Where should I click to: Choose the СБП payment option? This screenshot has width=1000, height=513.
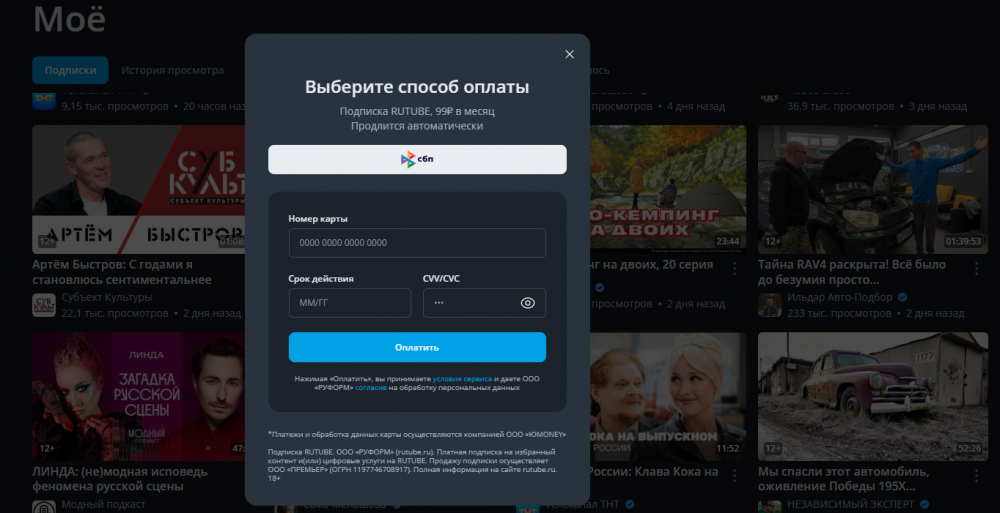(417, 159)
